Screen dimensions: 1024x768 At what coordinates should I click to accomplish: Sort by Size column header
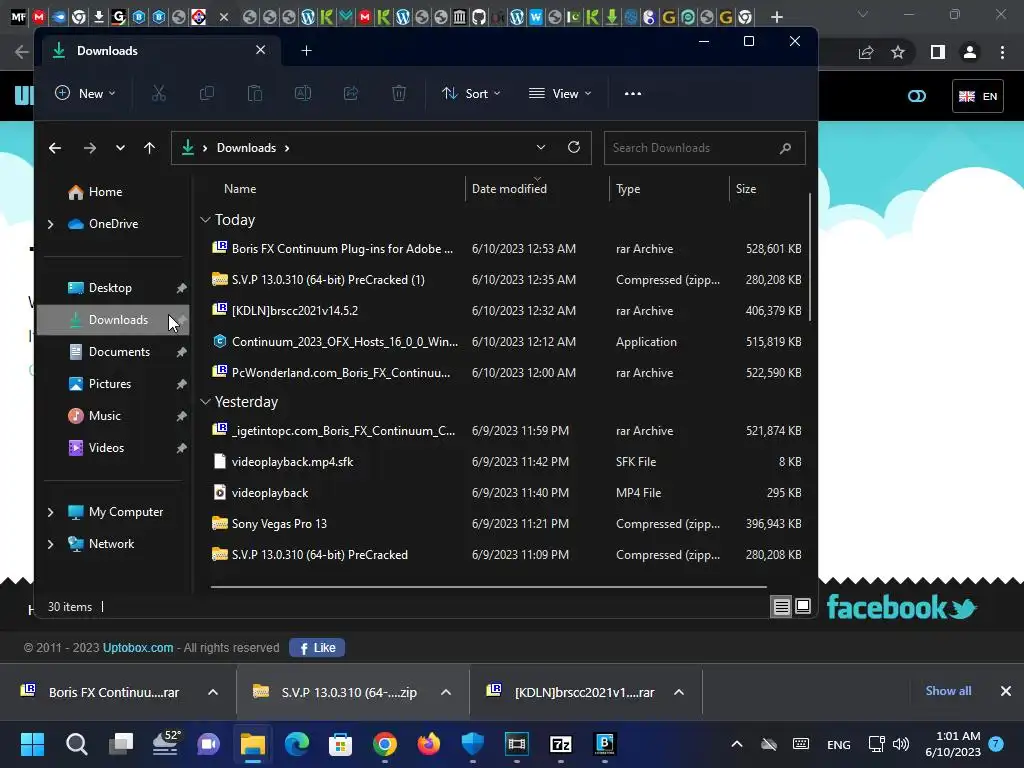coord(746,189)
